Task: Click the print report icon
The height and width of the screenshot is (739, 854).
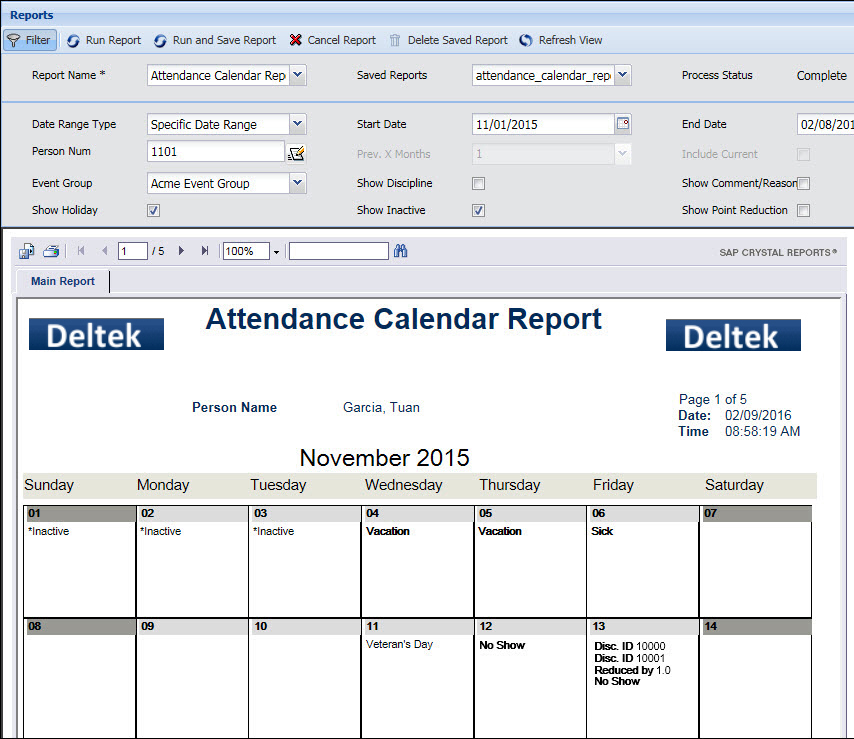Action: click(x=51, y=251)
